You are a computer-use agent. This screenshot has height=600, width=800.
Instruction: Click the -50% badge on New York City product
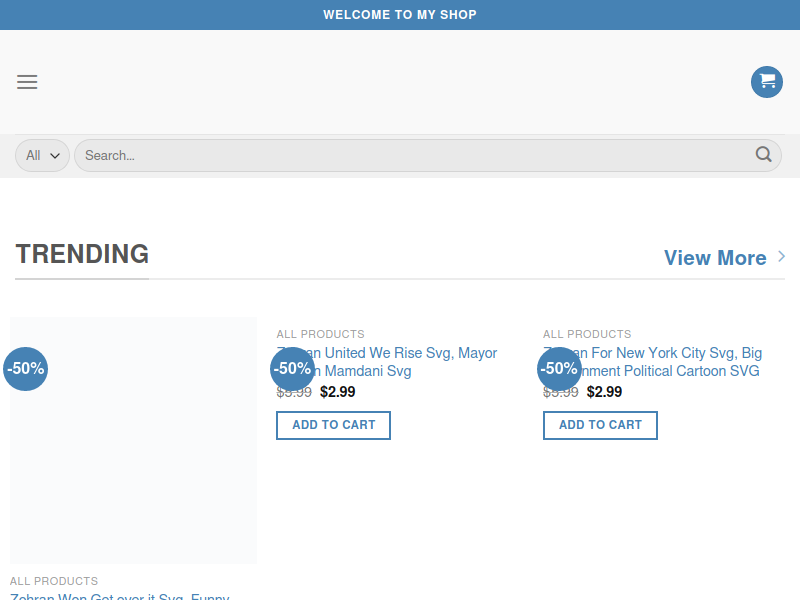(x=559, y=369)
